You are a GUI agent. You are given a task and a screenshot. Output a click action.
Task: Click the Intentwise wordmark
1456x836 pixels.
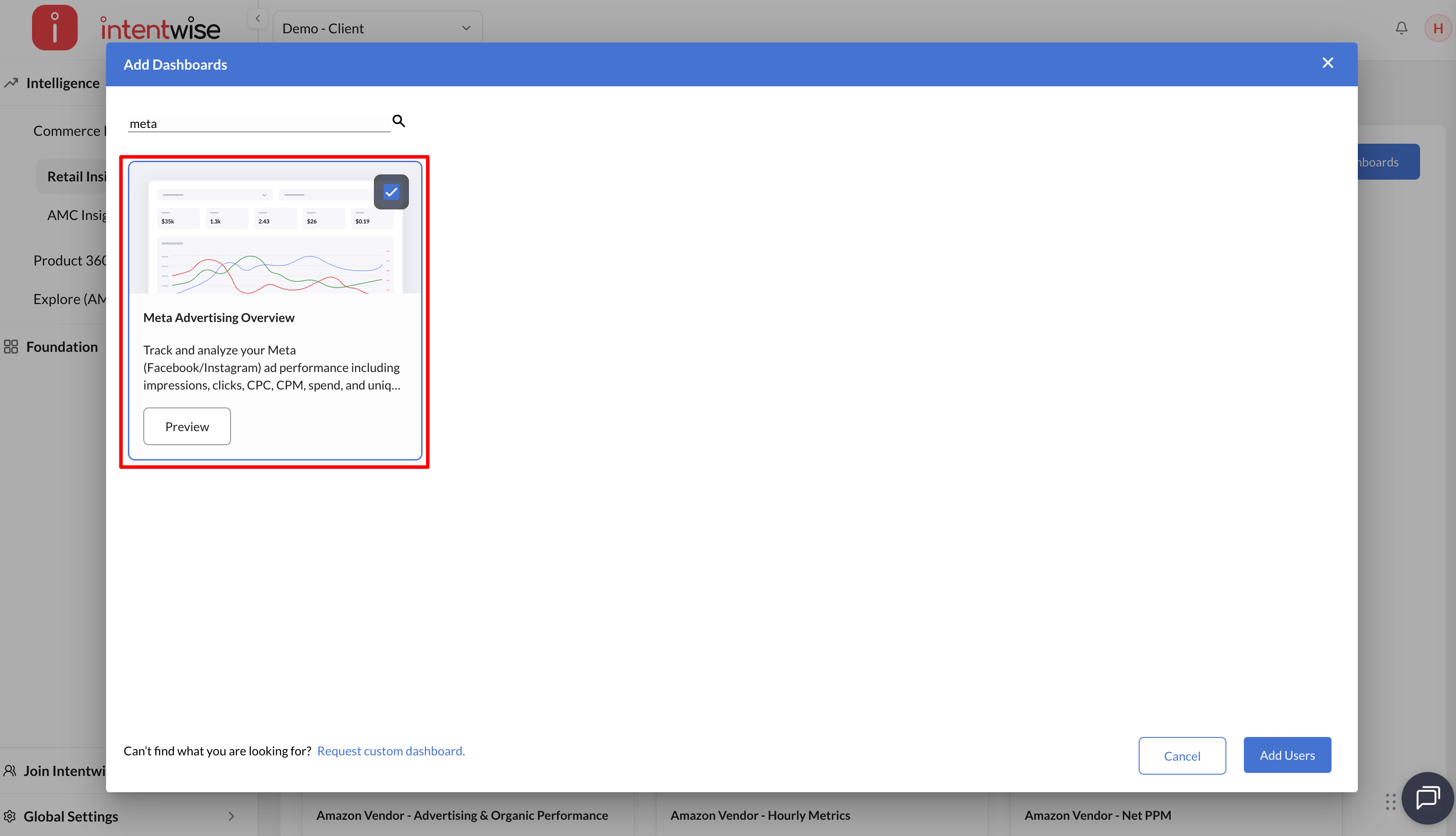(160, 29)
